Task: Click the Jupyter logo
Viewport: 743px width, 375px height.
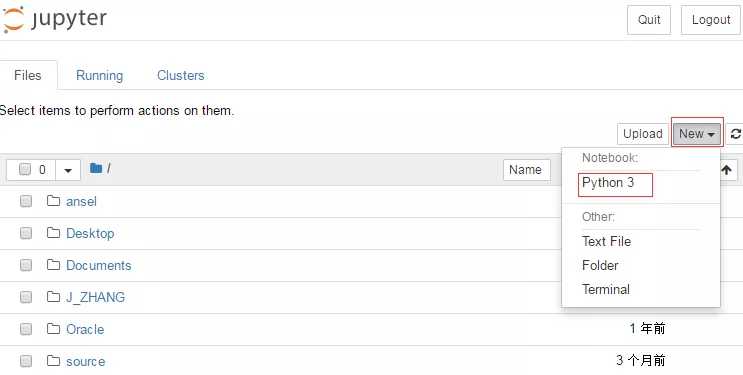Action: 54,20
